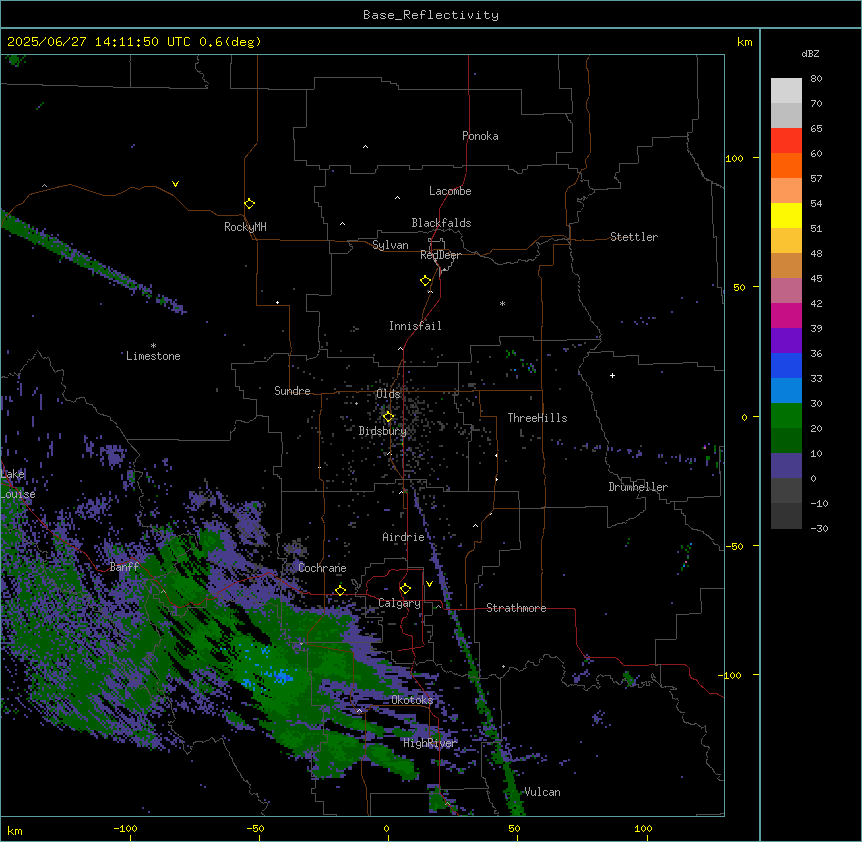Click the -30 value on the dBZ legend
This screenshot has width=862, height=842.
tap(819, 528)
